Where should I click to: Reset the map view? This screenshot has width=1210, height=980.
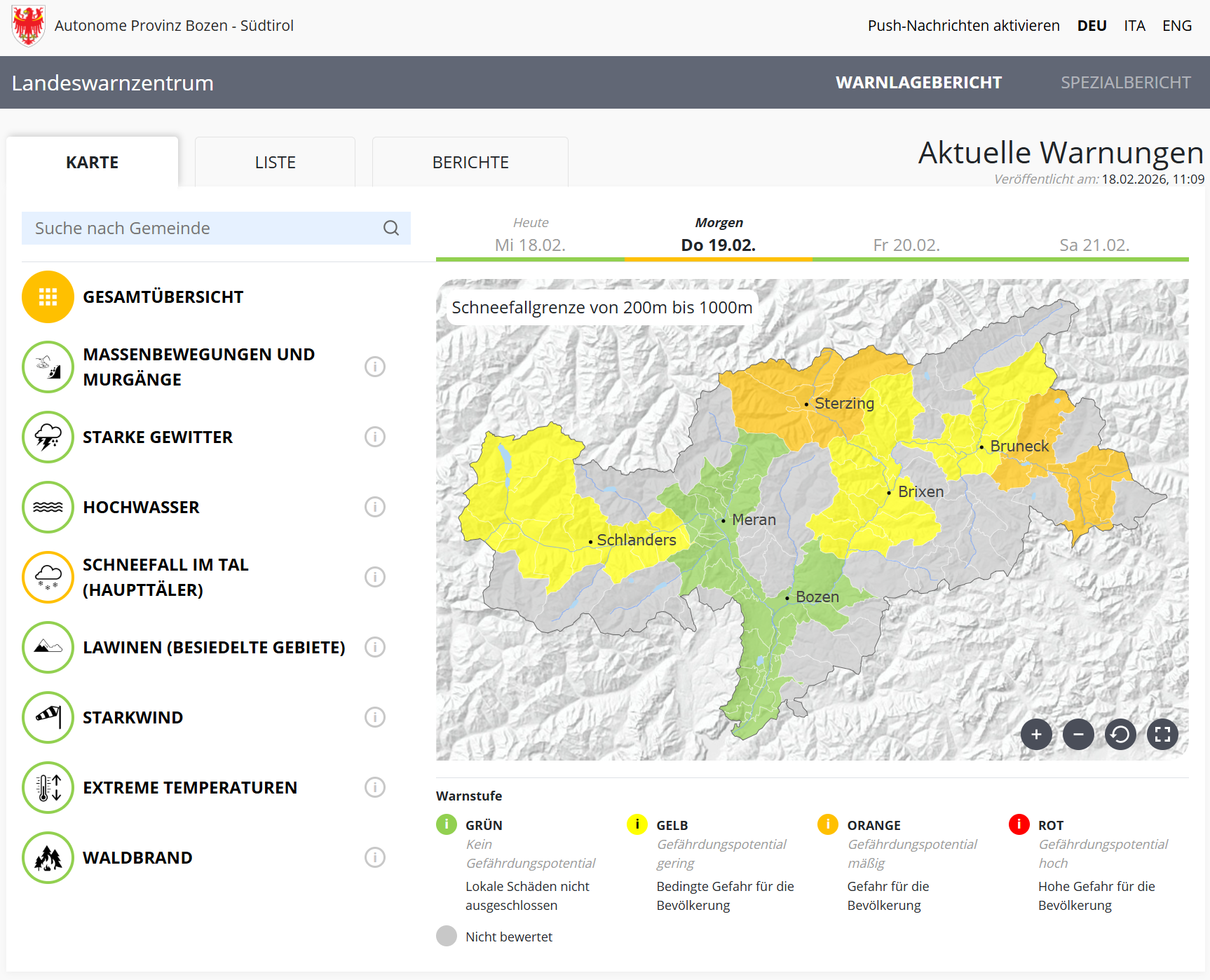[1120, 735]
